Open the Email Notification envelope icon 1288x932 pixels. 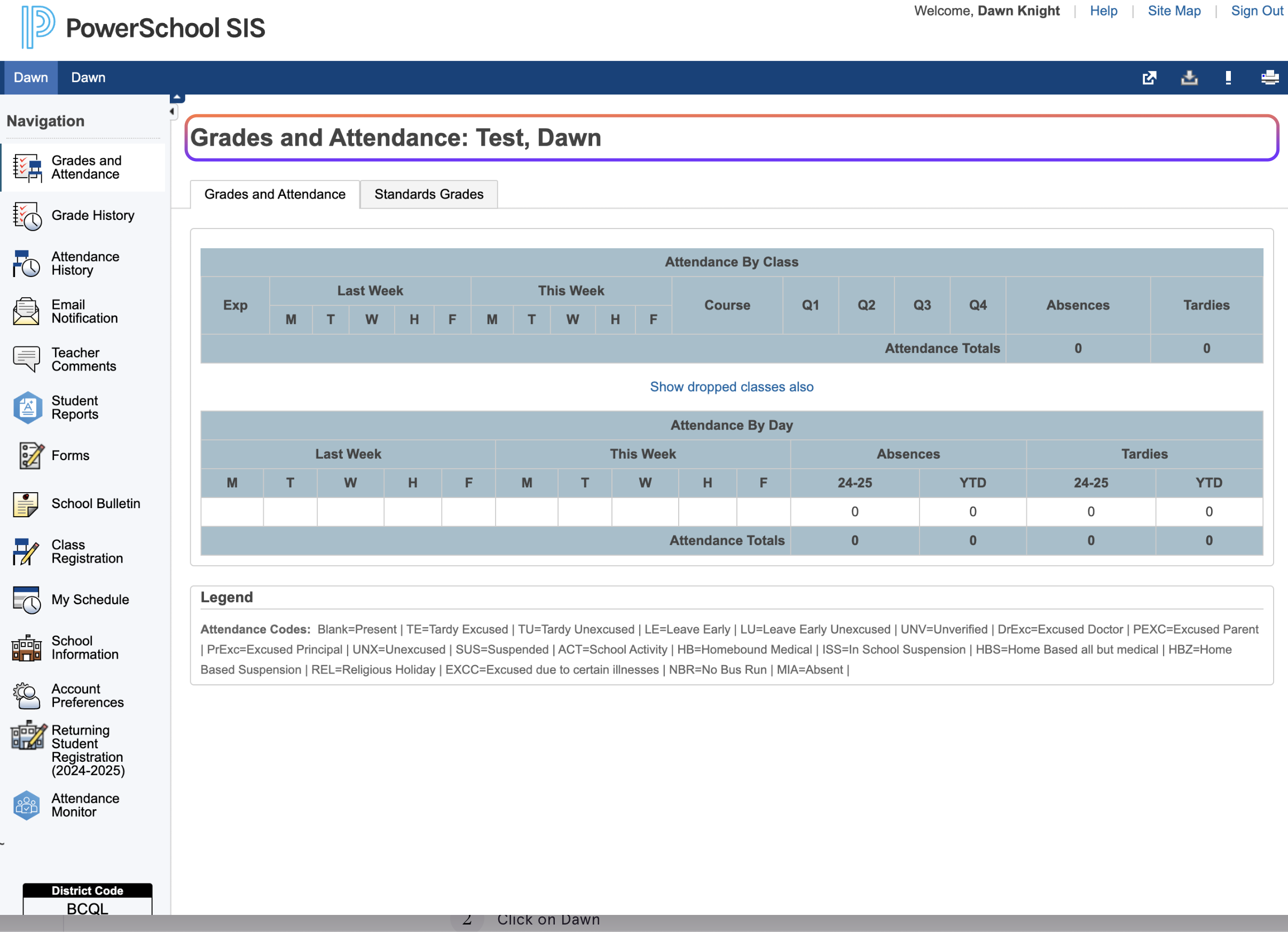coord(27,312)
